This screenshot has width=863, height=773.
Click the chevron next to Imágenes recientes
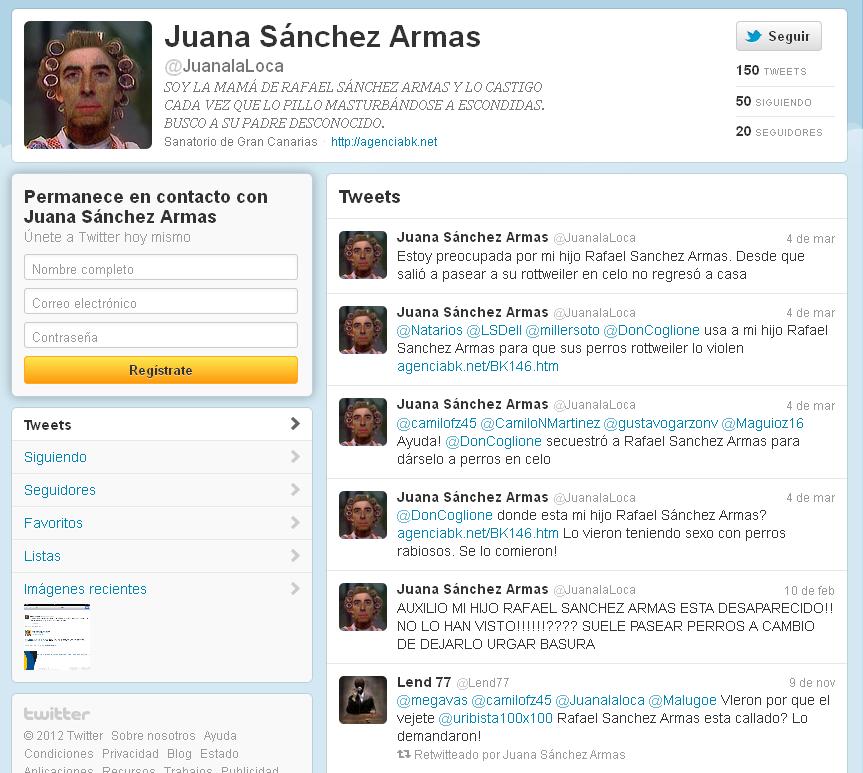click(x=295, y=589)
